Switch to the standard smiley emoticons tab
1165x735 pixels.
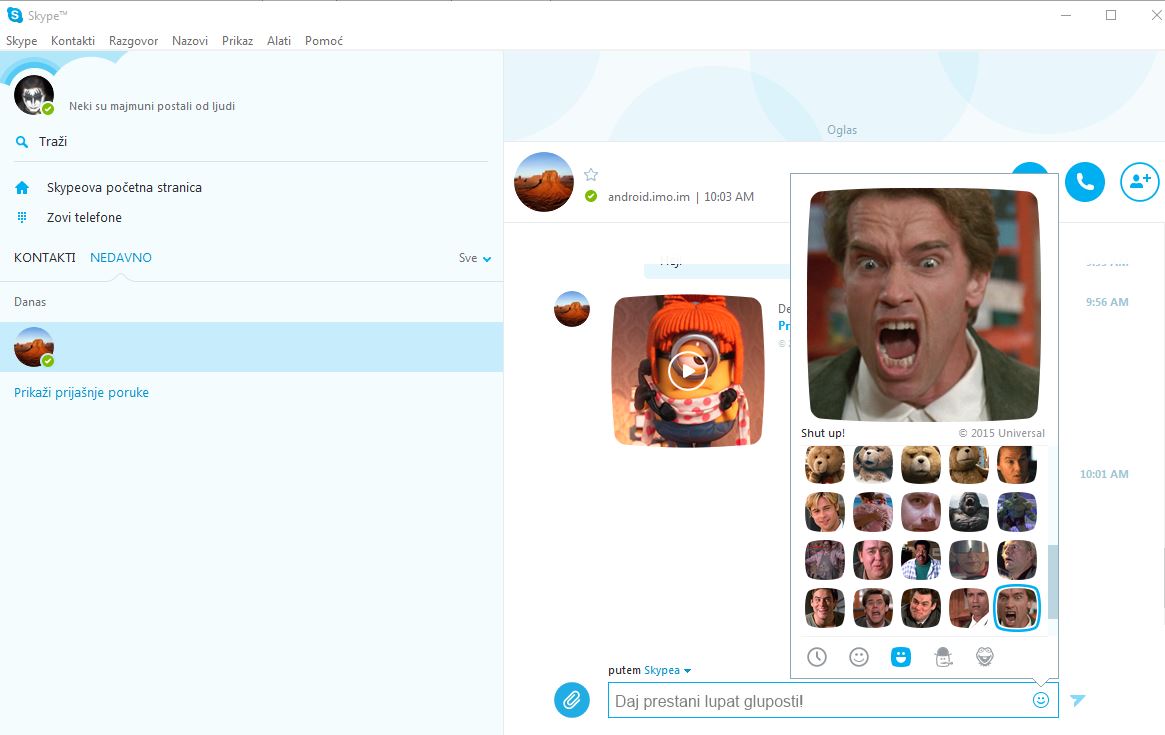pyautogui.click(x=859, y=657)
